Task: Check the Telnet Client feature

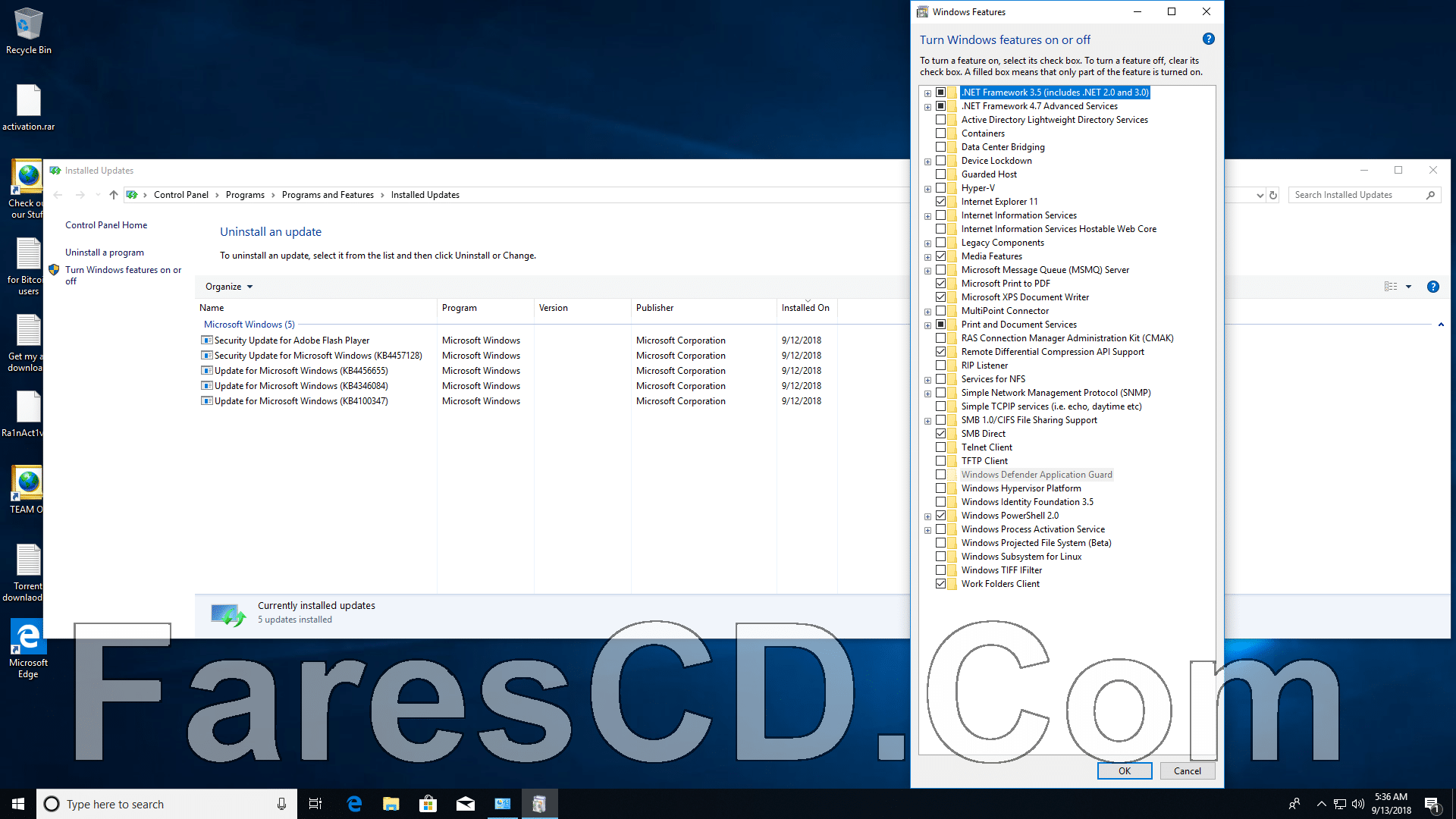Action: coord(940,447)
